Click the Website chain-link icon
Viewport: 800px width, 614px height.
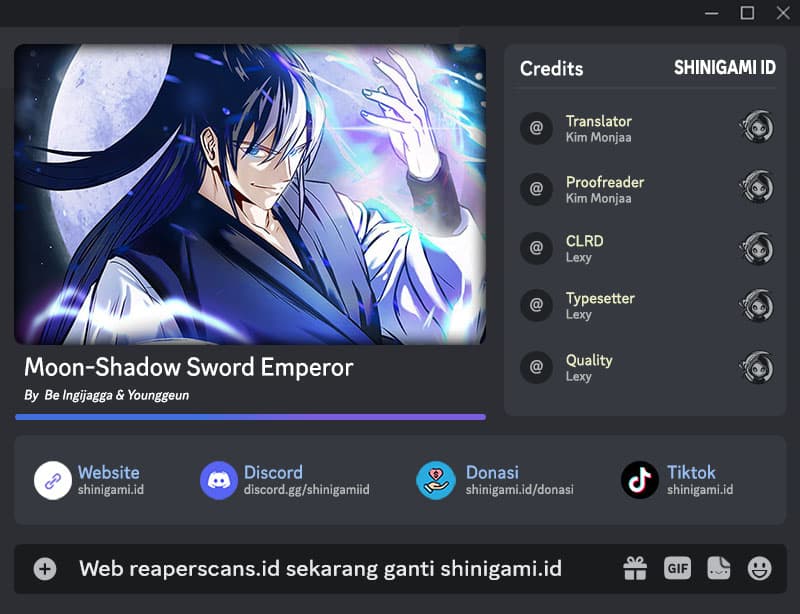coord(53,480)
